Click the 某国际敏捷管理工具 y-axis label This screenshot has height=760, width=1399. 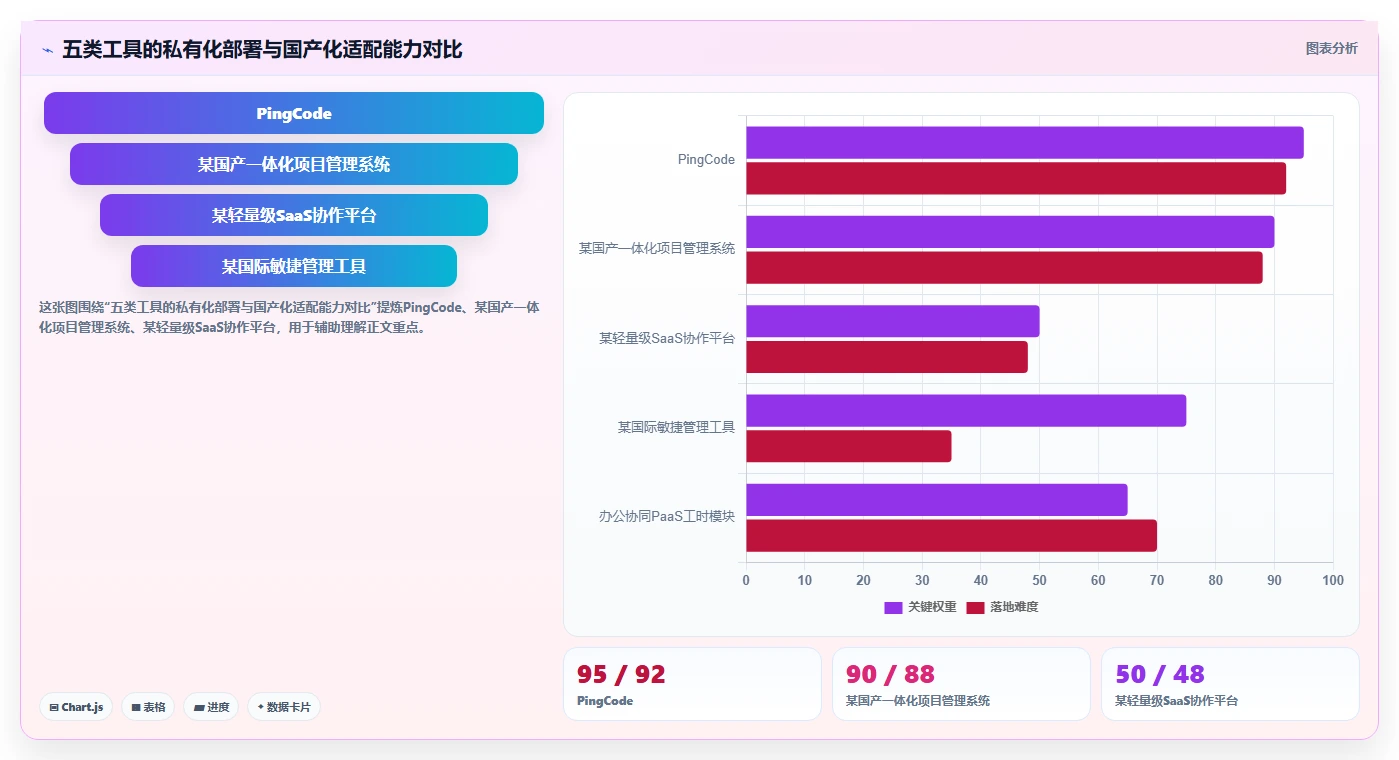676,428
